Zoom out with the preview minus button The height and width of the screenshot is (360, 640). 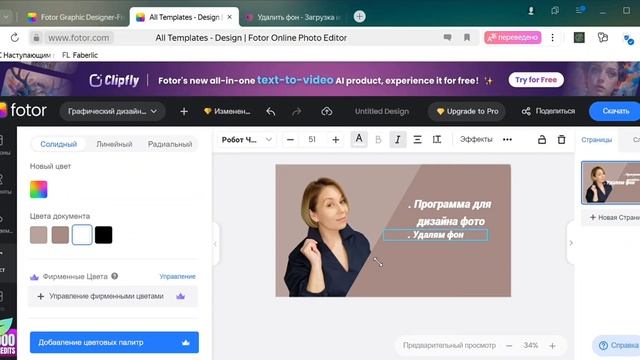click(x=509, y=346)
